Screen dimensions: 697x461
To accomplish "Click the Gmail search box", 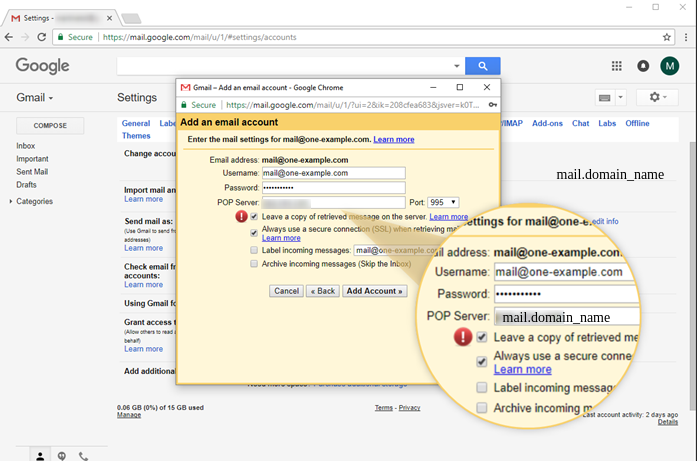I will (x=284, y=66).
